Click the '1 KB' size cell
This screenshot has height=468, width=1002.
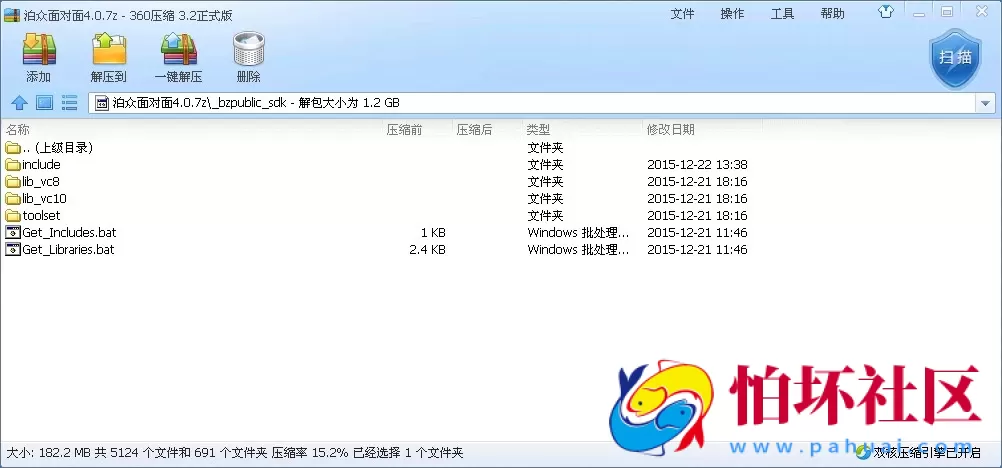coord(433,232)
